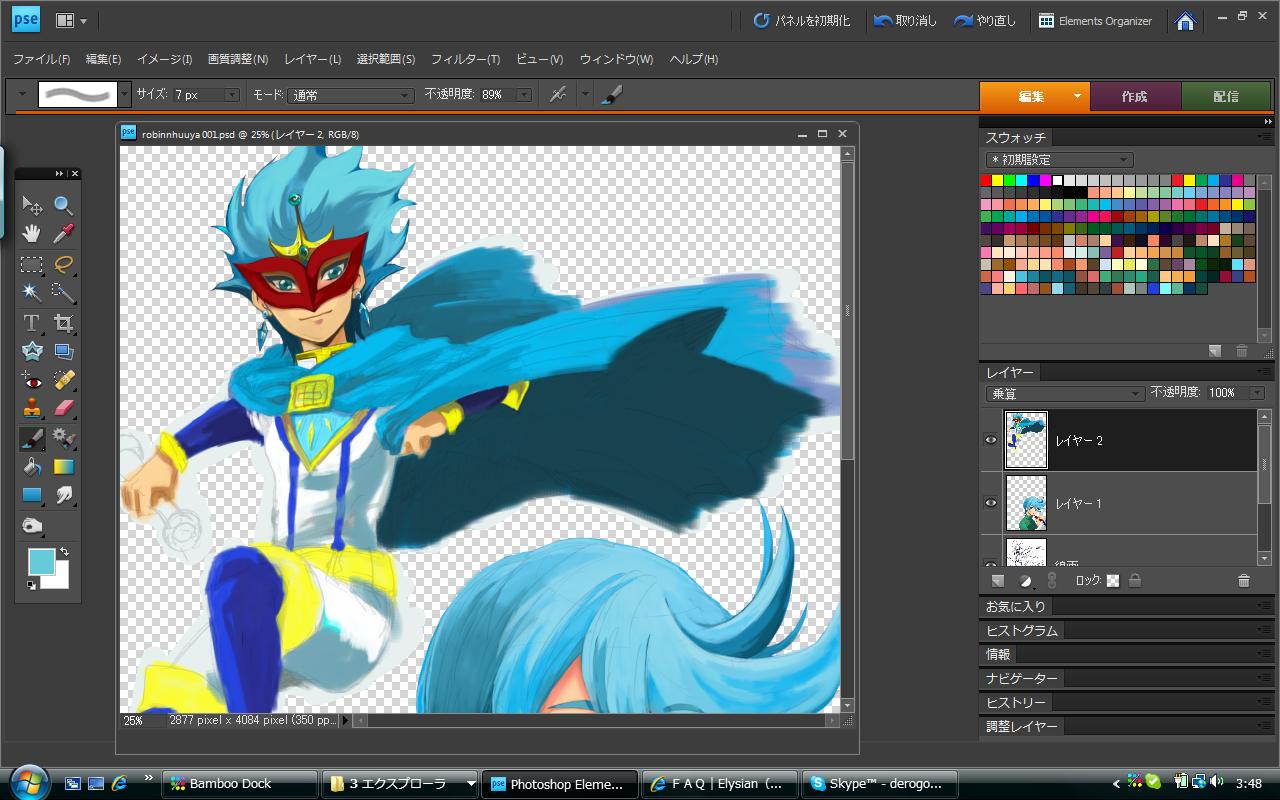Toggle lock all for the layer

1135,581
